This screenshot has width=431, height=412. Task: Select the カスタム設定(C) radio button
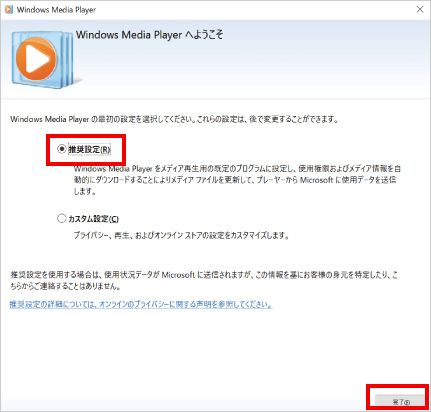click(x=62, y=219)
